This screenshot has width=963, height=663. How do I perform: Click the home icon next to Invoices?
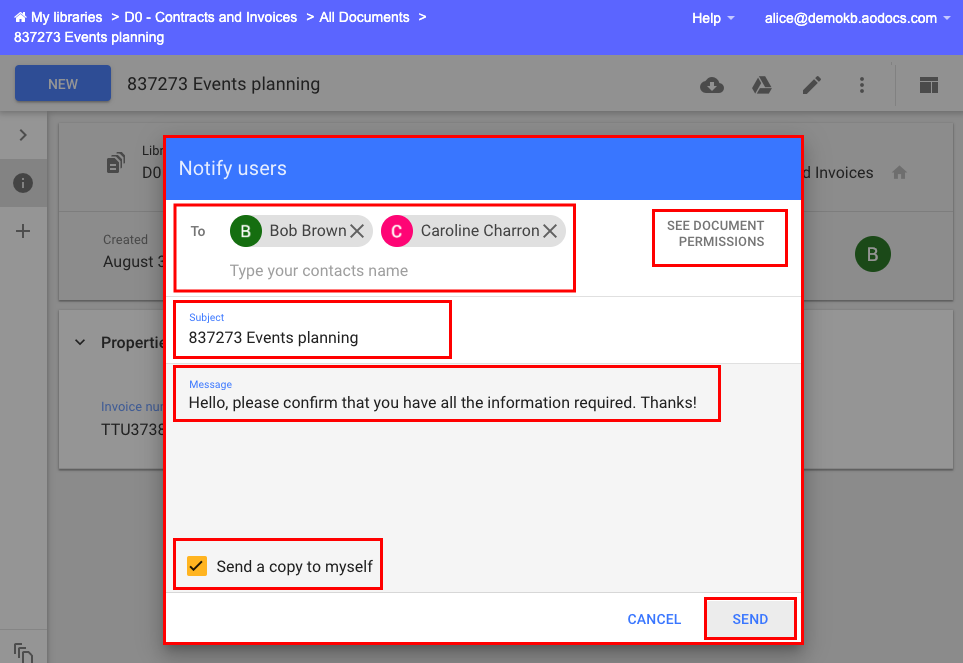[x=898, y=172]
